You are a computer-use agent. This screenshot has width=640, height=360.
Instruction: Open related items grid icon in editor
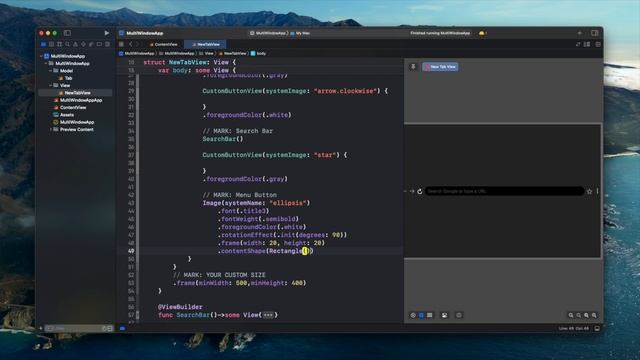point(121,44)
